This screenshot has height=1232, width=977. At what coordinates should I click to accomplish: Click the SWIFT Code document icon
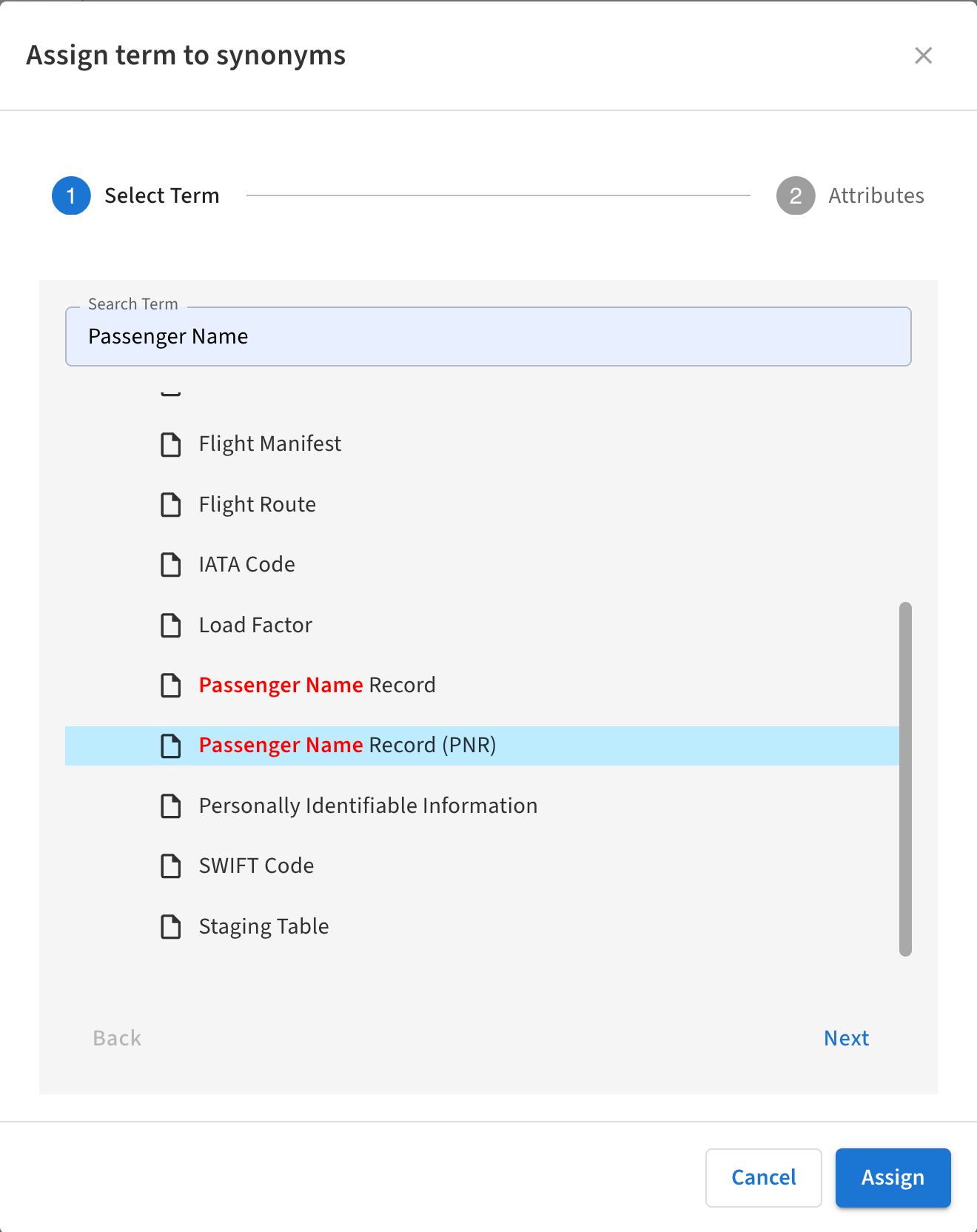(171, 866)
